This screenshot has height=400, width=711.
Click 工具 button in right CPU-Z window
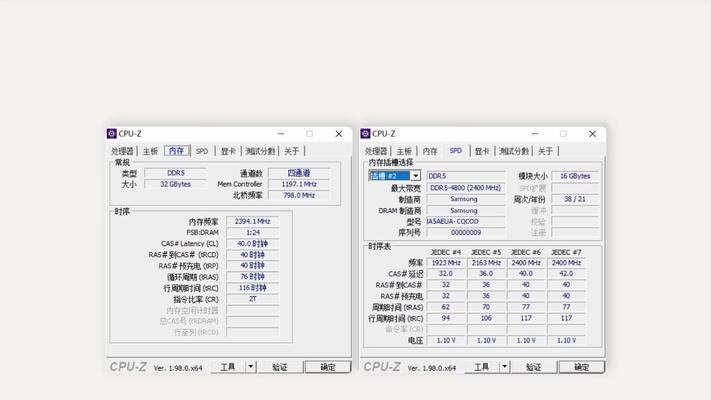tap(482, 367)
